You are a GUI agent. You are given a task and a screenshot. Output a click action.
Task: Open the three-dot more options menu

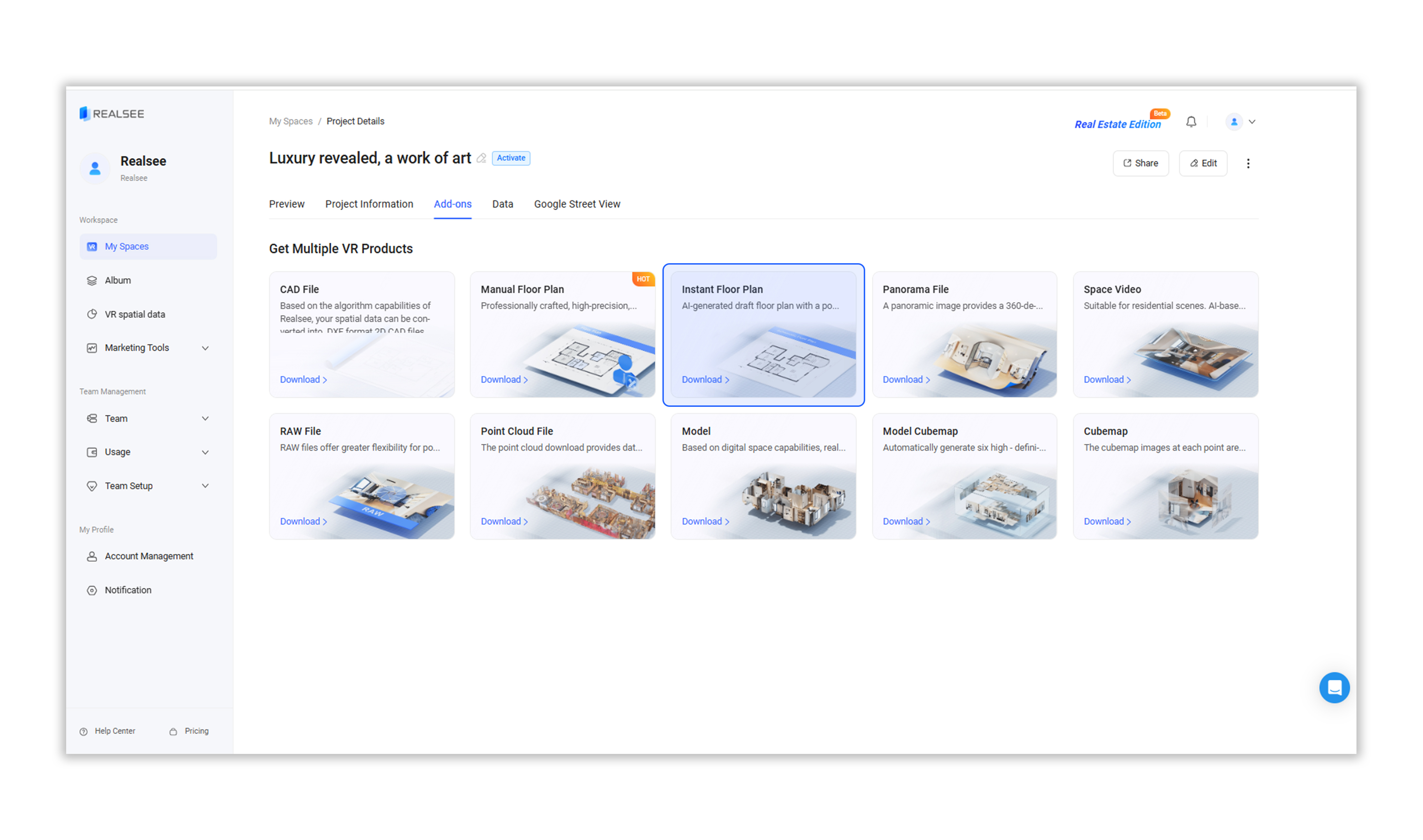coord(1248,164)
